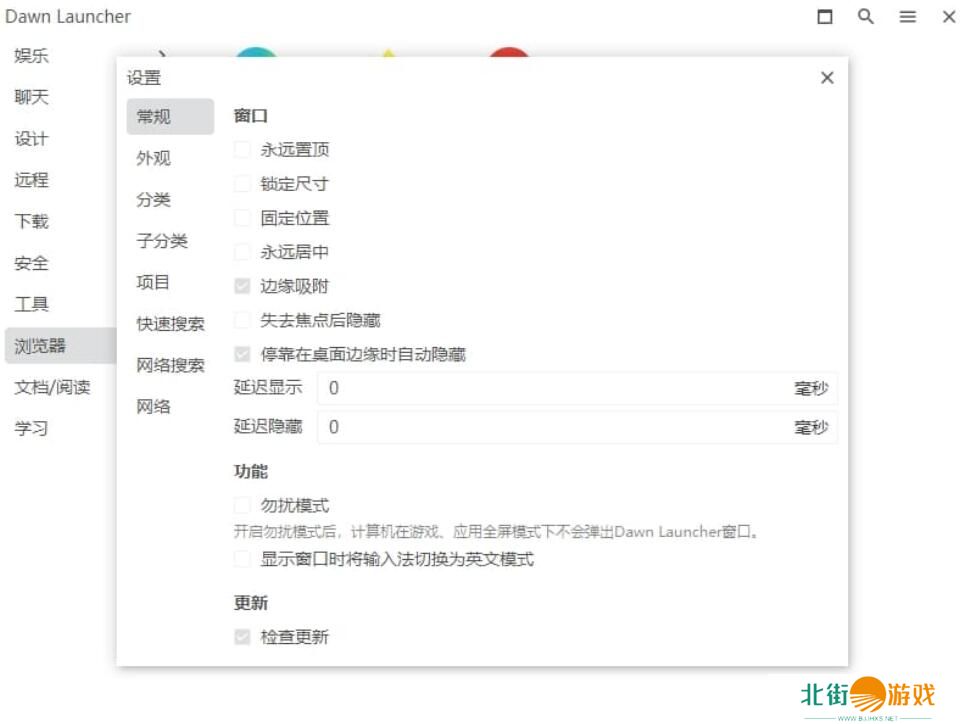Toggle the 锁定尺寸 checkbox
Screen dimensions: 968x724
click(x=242, y=184)
